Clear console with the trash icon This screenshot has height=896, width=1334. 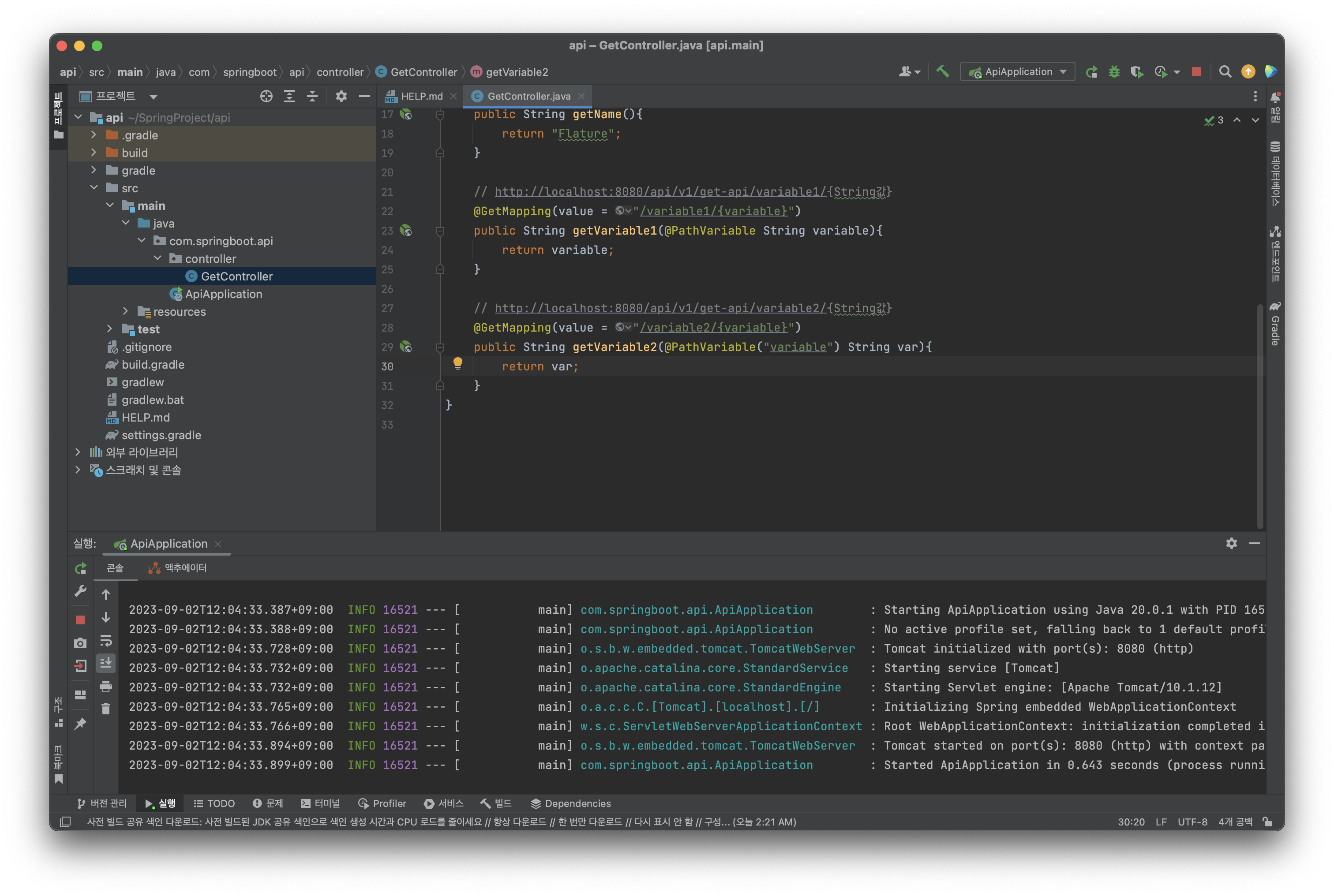tap(106, 709)
